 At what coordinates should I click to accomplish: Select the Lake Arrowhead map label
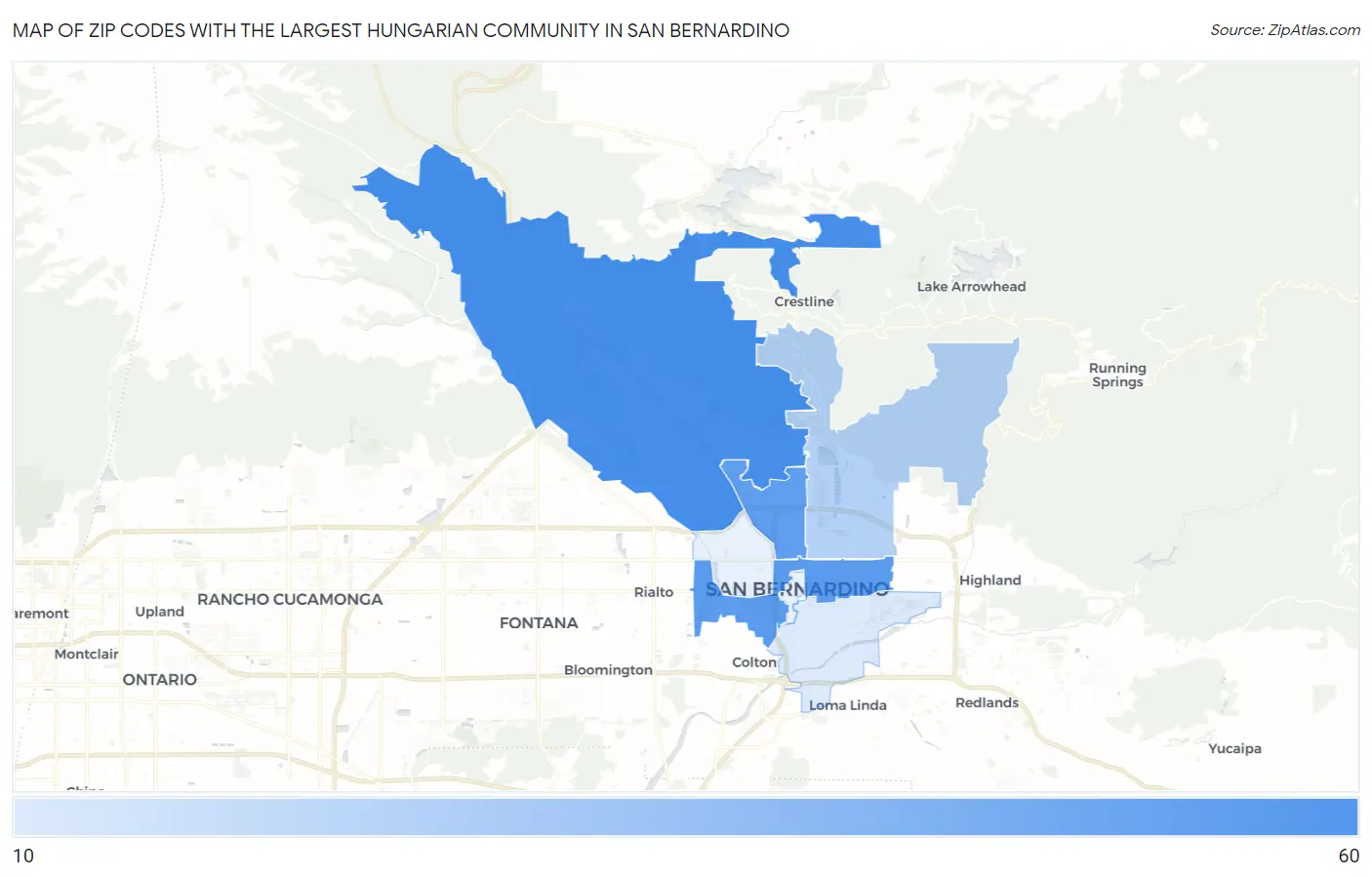(x=971, y=286)
